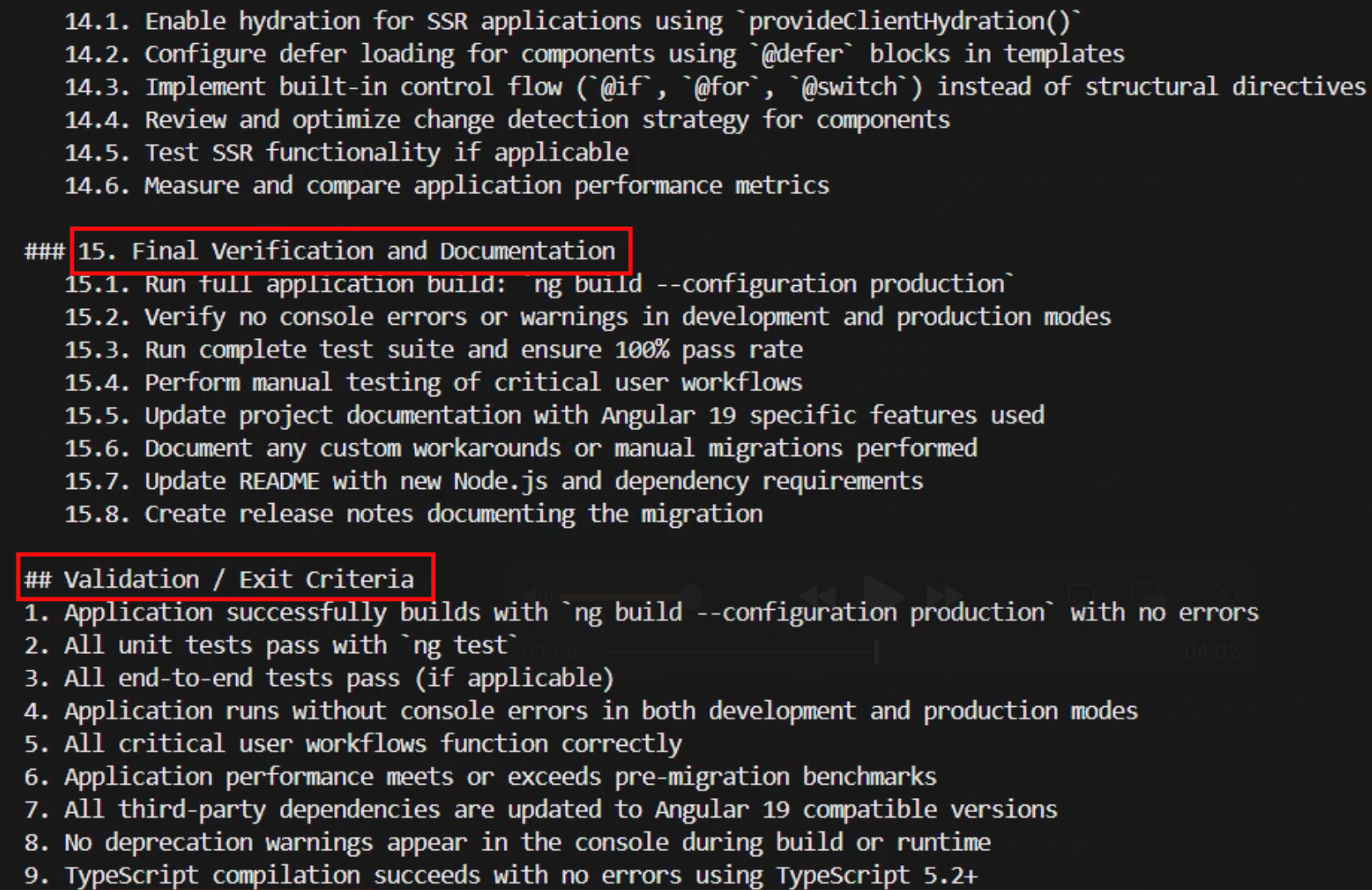The width and height of the screenshot is (1372, 890).
Task: Click line 14.3 about built-in control flow
Action: 713,86
